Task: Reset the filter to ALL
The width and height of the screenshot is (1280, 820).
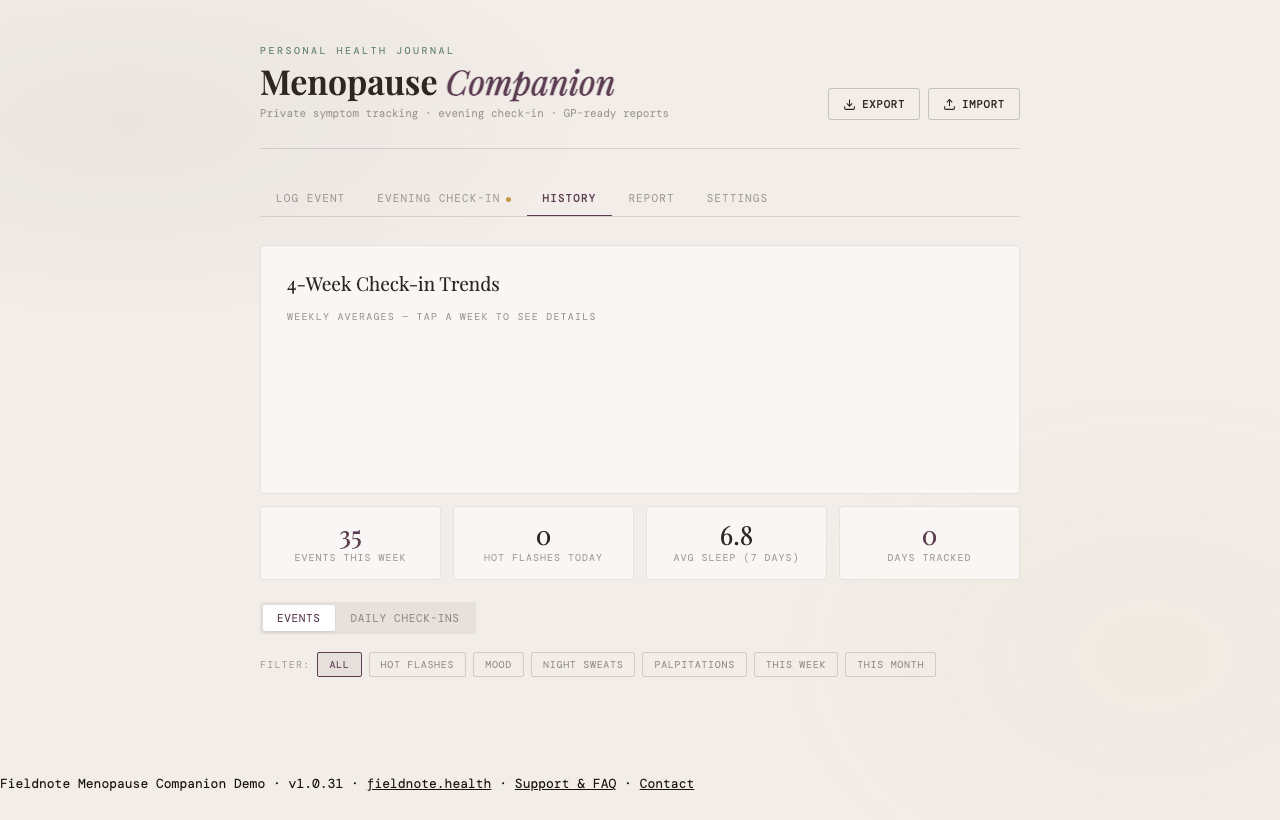Action: (339, 663)
